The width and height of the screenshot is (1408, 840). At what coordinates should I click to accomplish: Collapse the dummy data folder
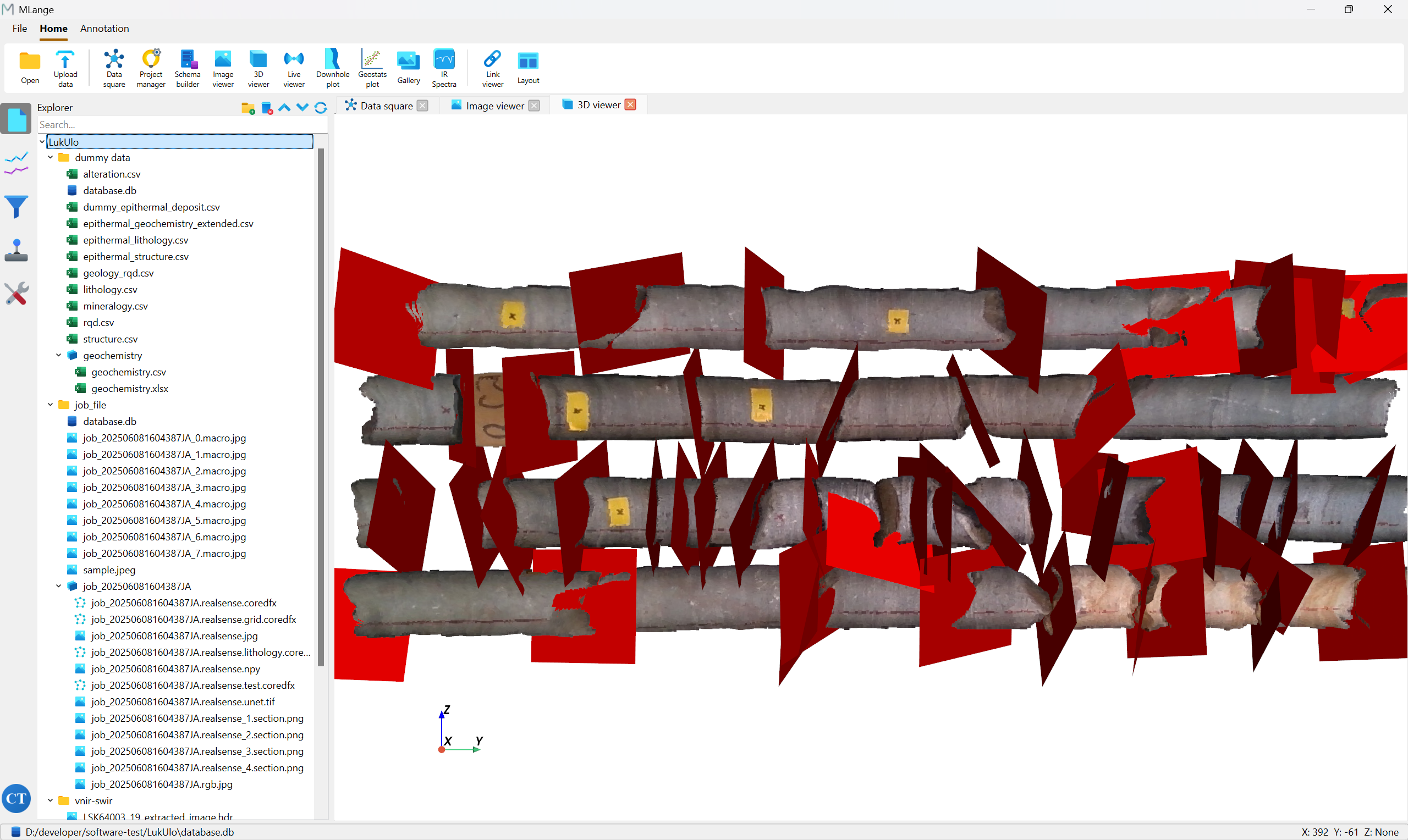(x=51, y=157)
